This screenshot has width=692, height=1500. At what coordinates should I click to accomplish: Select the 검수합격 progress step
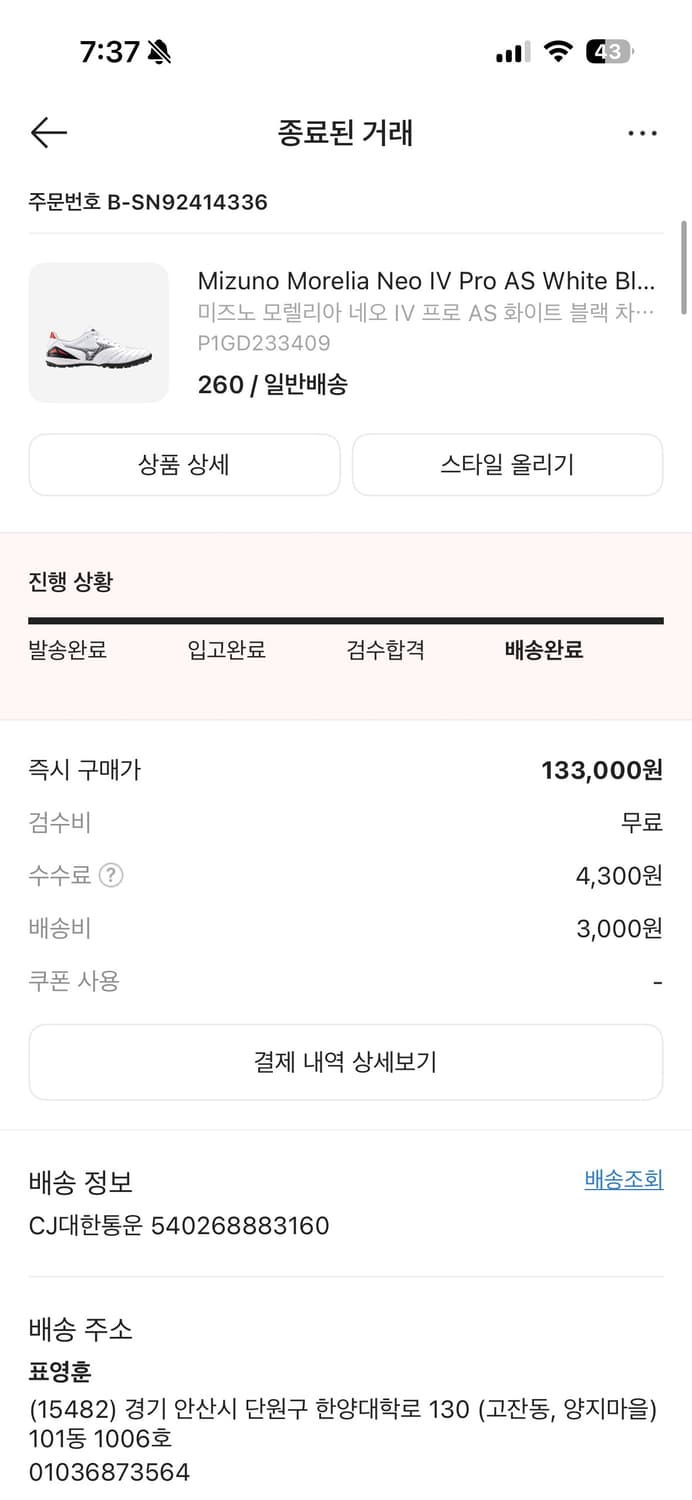tap(385, 650)
